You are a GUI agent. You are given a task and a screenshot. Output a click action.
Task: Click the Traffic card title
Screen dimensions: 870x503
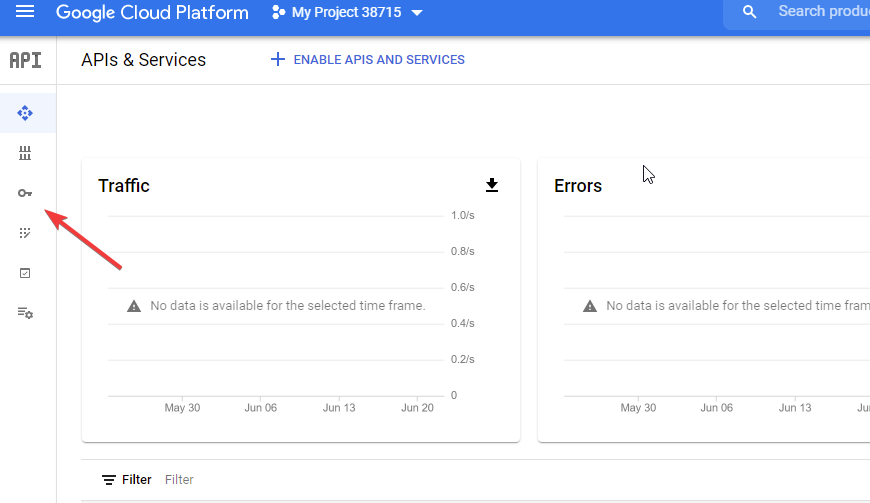pyautogui.click(x=124, y=186)
